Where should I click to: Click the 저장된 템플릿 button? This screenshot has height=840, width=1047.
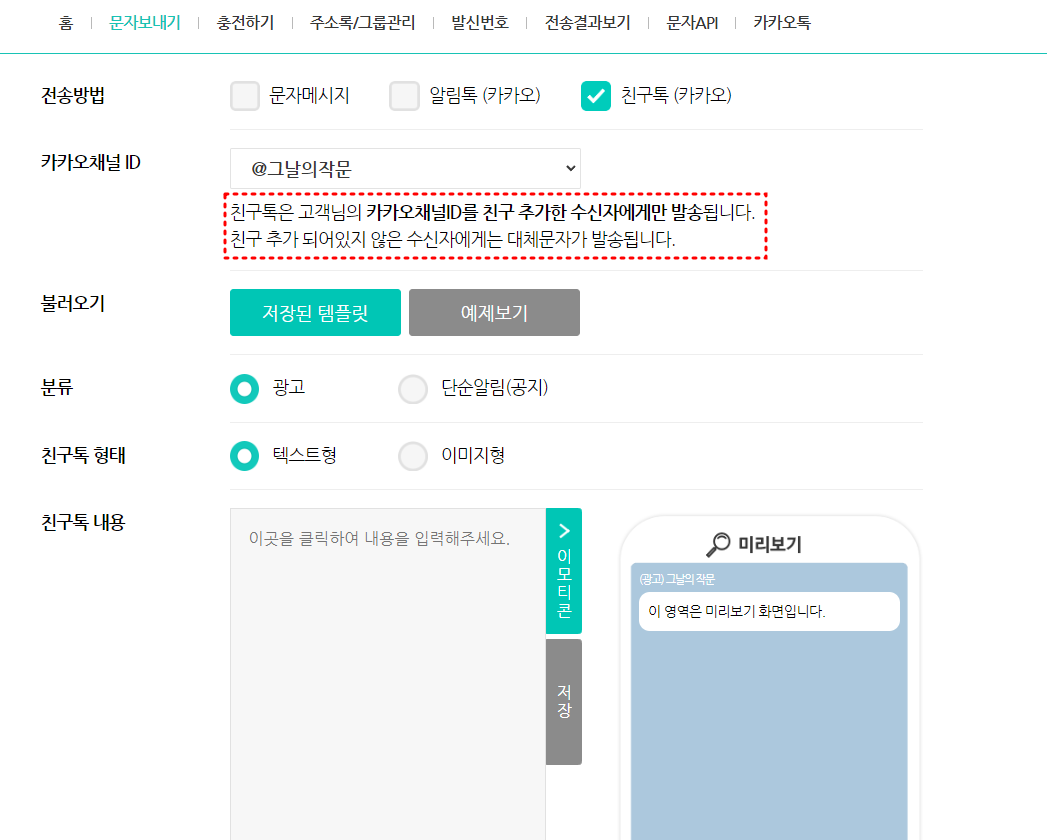click(315, 312)
